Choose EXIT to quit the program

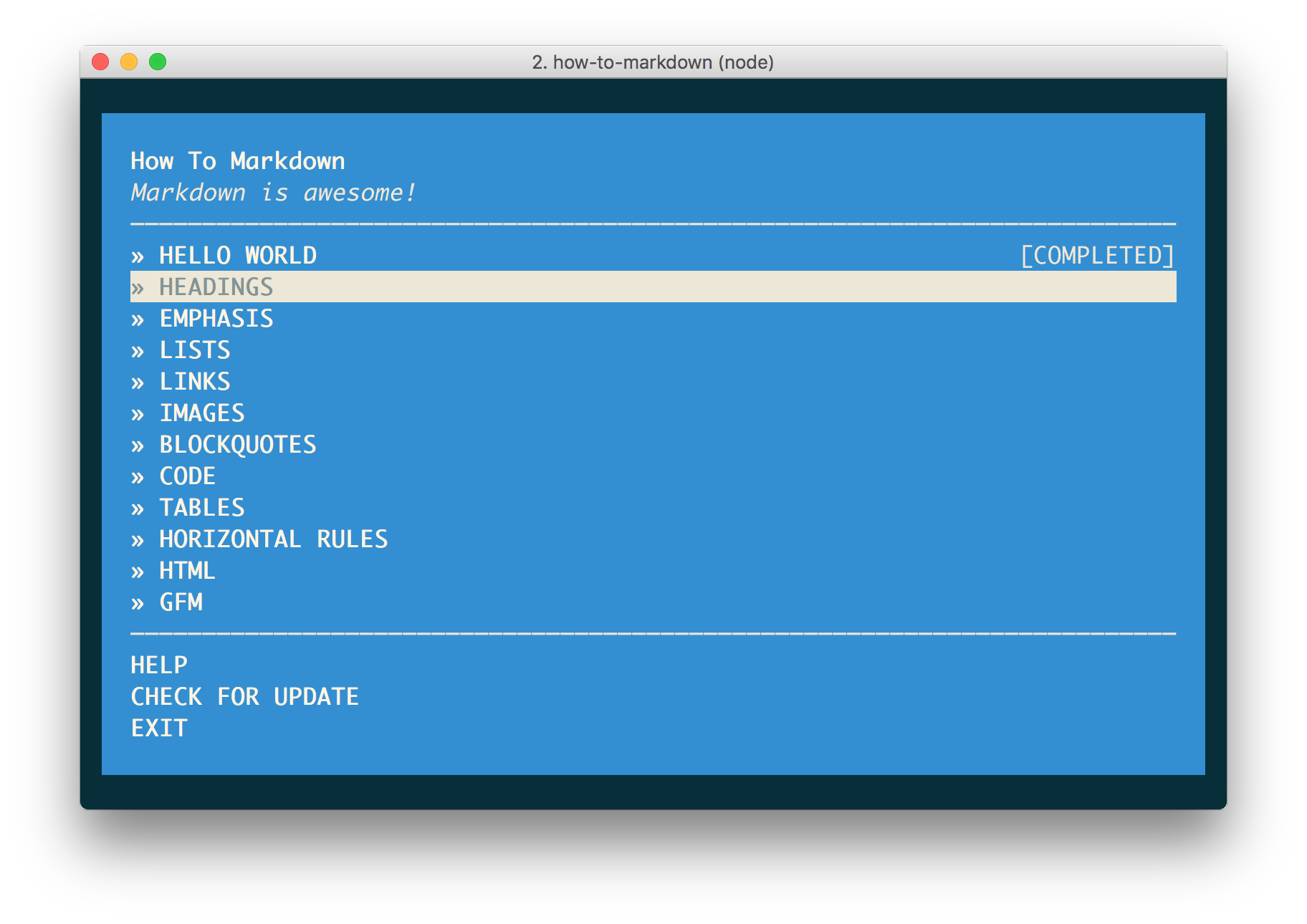(x=158, y=728)
